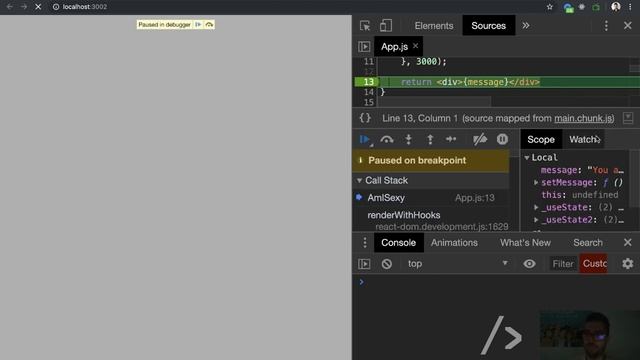The width and height of the screenshot is (640, 360).
Task: Collapse the Local scope section
Action: (x=527, y=158)
